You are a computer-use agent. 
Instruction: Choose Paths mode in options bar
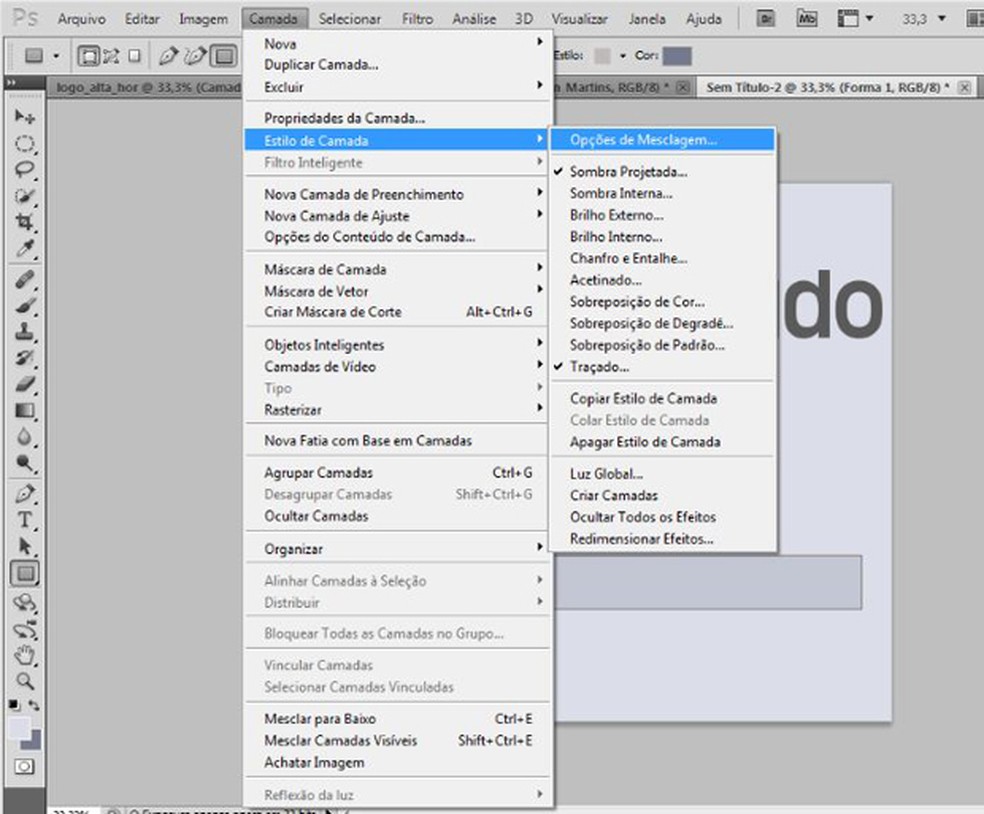[x=111, y=56]
